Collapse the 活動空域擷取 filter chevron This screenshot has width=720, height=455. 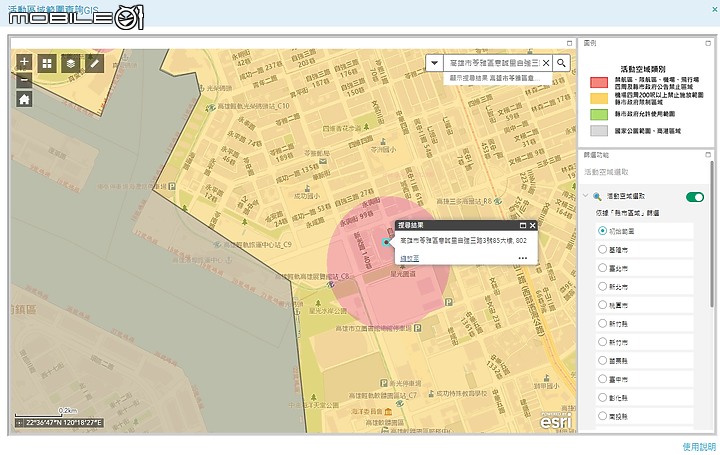coord(585,196)
